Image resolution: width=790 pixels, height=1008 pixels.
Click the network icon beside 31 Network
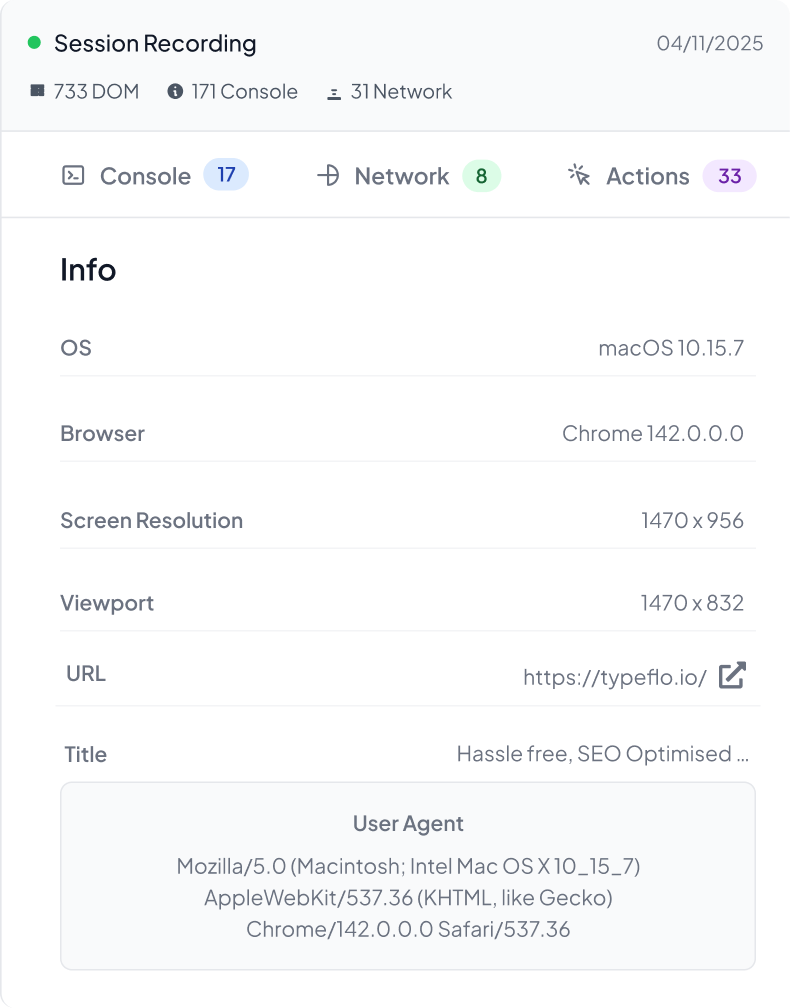click(334, 93)
